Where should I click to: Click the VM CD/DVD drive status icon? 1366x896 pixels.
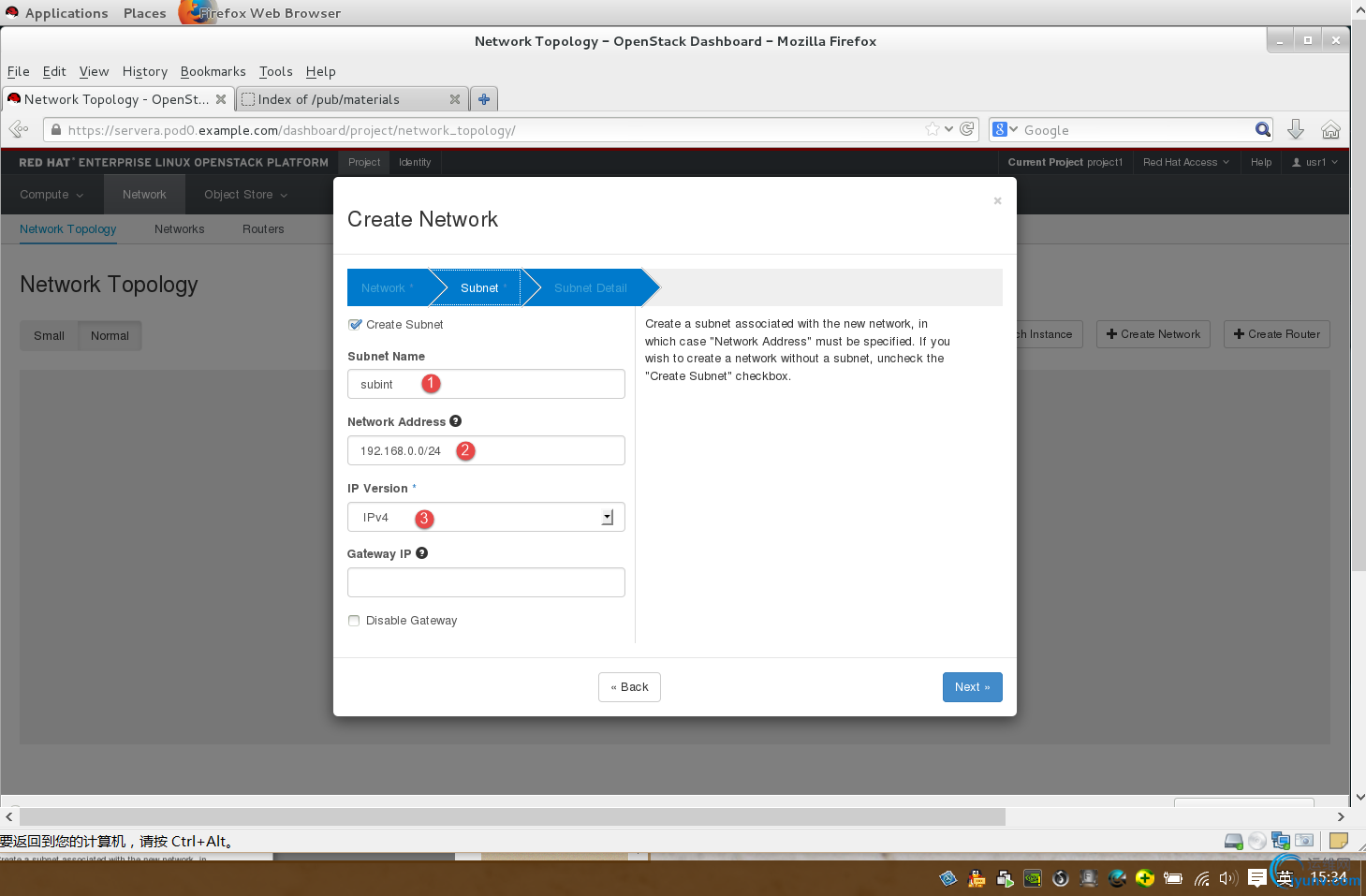click(x=1257, y=841)
